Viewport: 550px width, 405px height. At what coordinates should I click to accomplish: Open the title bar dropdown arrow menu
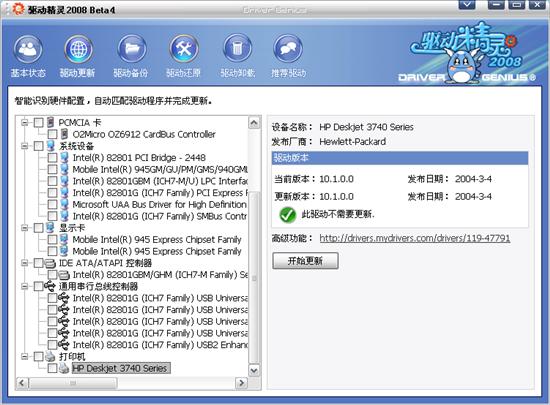pos(467,5)
